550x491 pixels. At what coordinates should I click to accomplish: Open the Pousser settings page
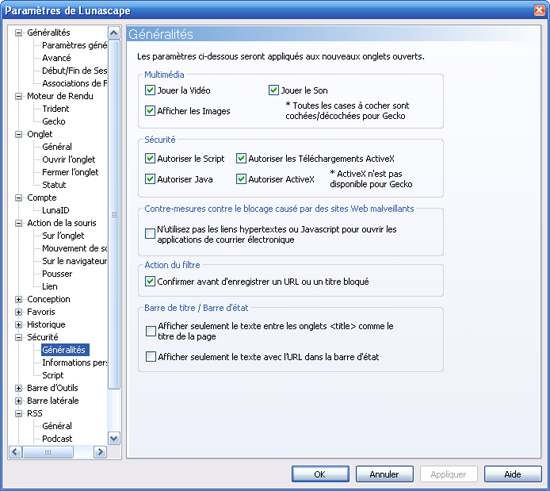[57, 274]
